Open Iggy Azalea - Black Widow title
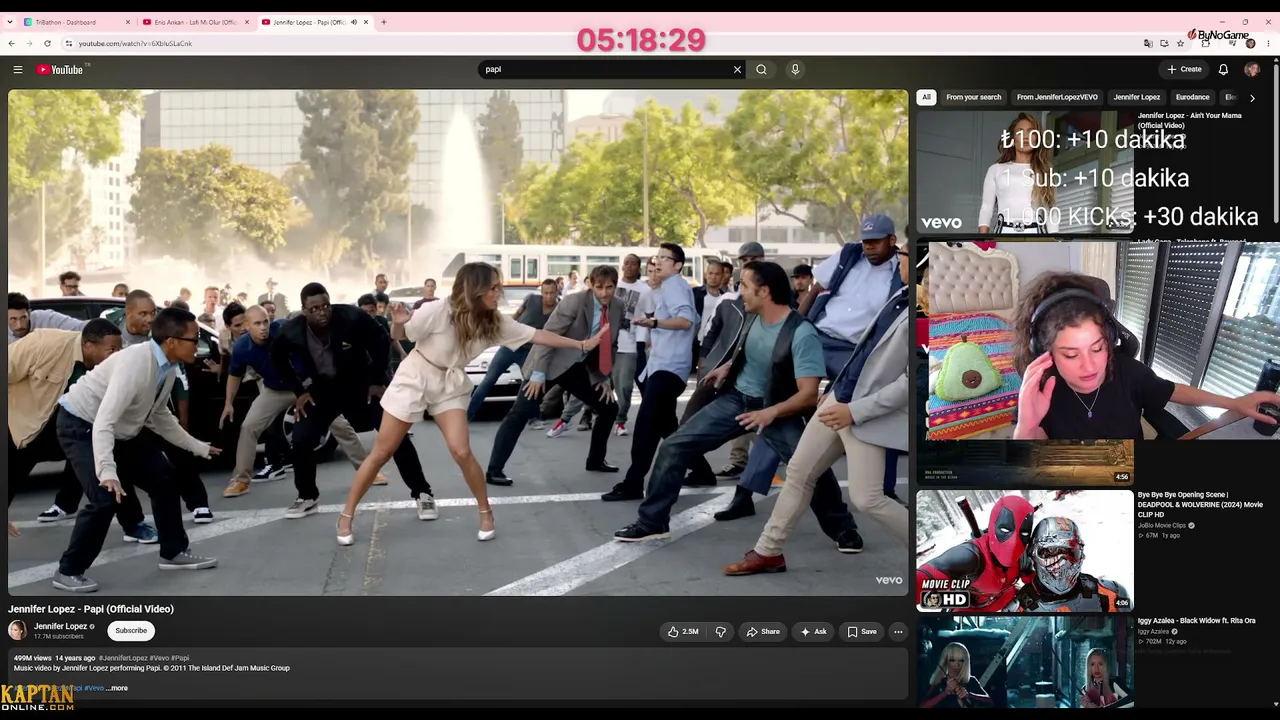 pyautogui.click(x=1196, y=621)
